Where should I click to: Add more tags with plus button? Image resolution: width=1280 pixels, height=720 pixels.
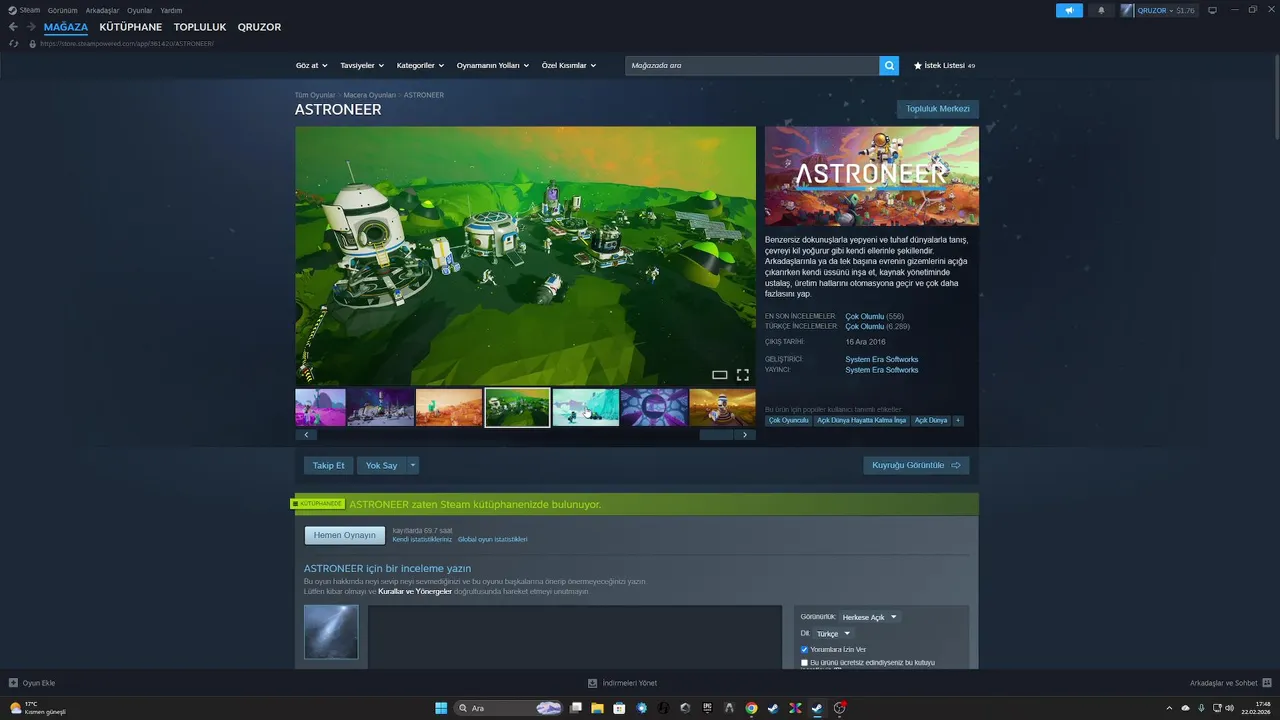point(958,420)
